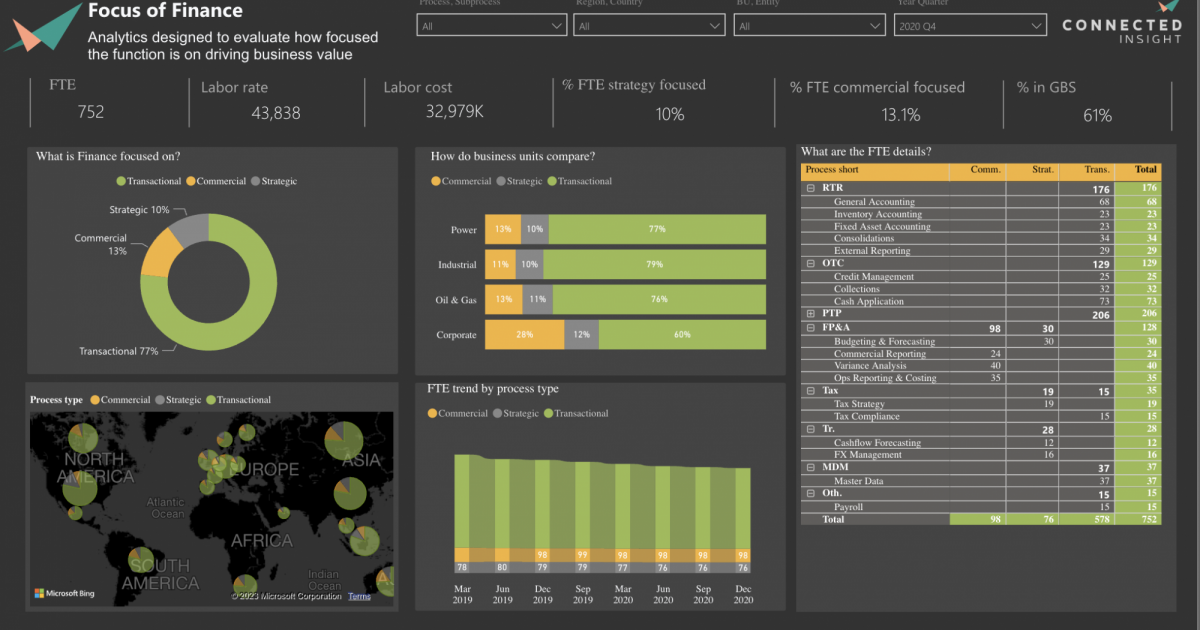Sort table by Total column header

[1144, 170]
